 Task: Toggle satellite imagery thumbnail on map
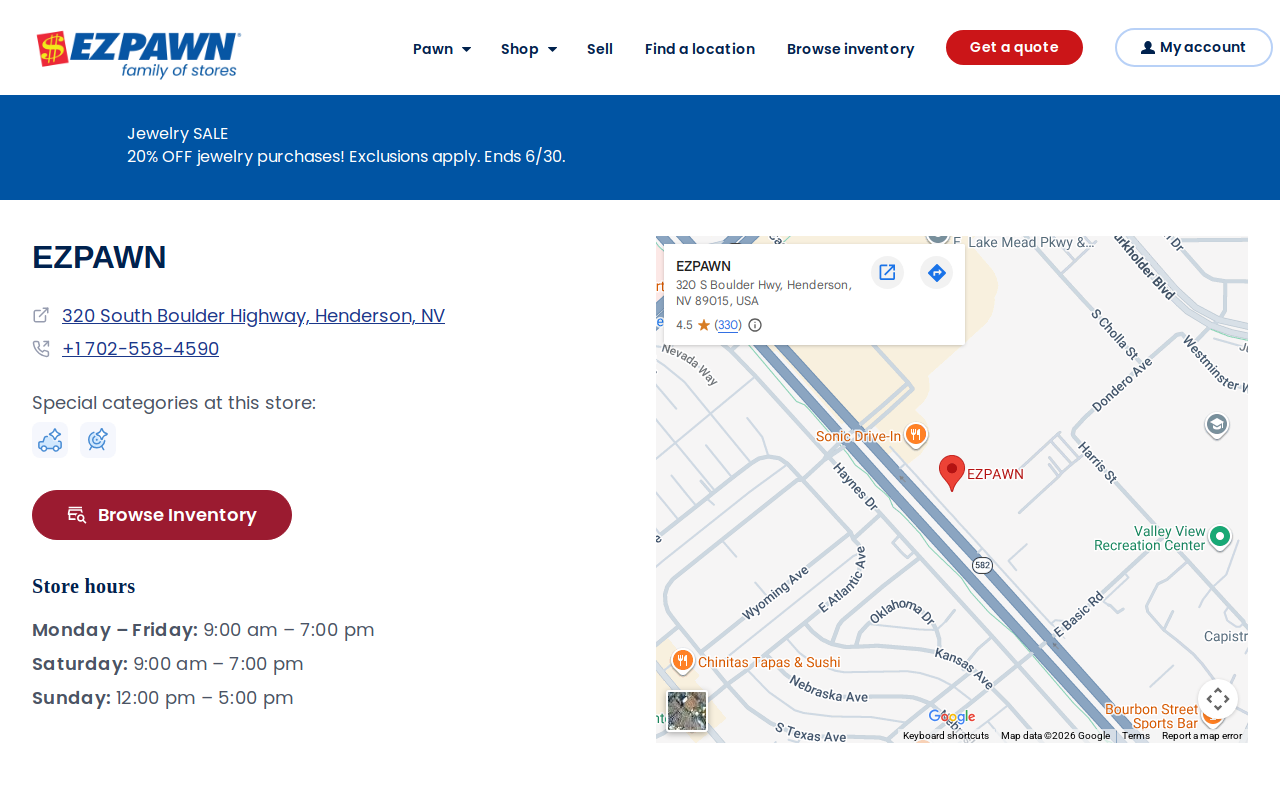click(687, 711)
